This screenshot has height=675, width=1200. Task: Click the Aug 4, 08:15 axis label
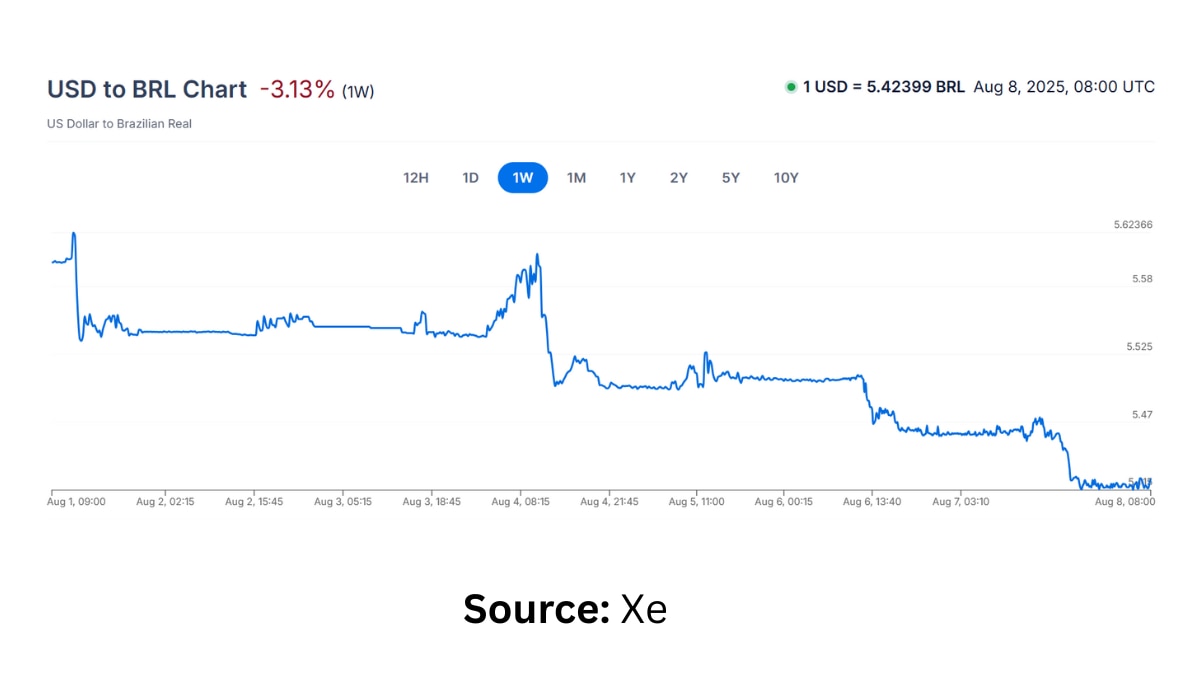(x=520, y=501)
